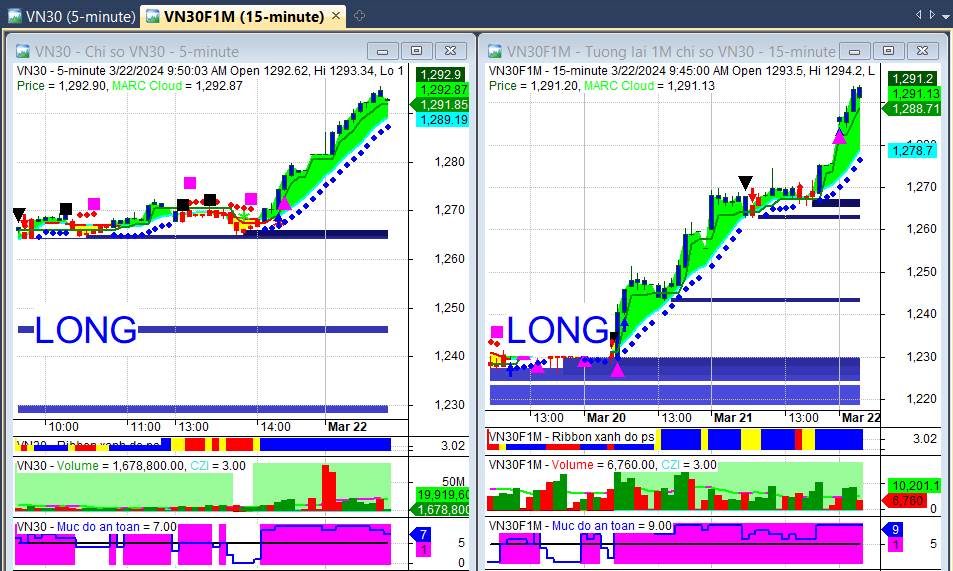The width and height of the screenshot is (953, 571).
Task: Click VN30 Muc do an toan label
Action: click(98, 527)
